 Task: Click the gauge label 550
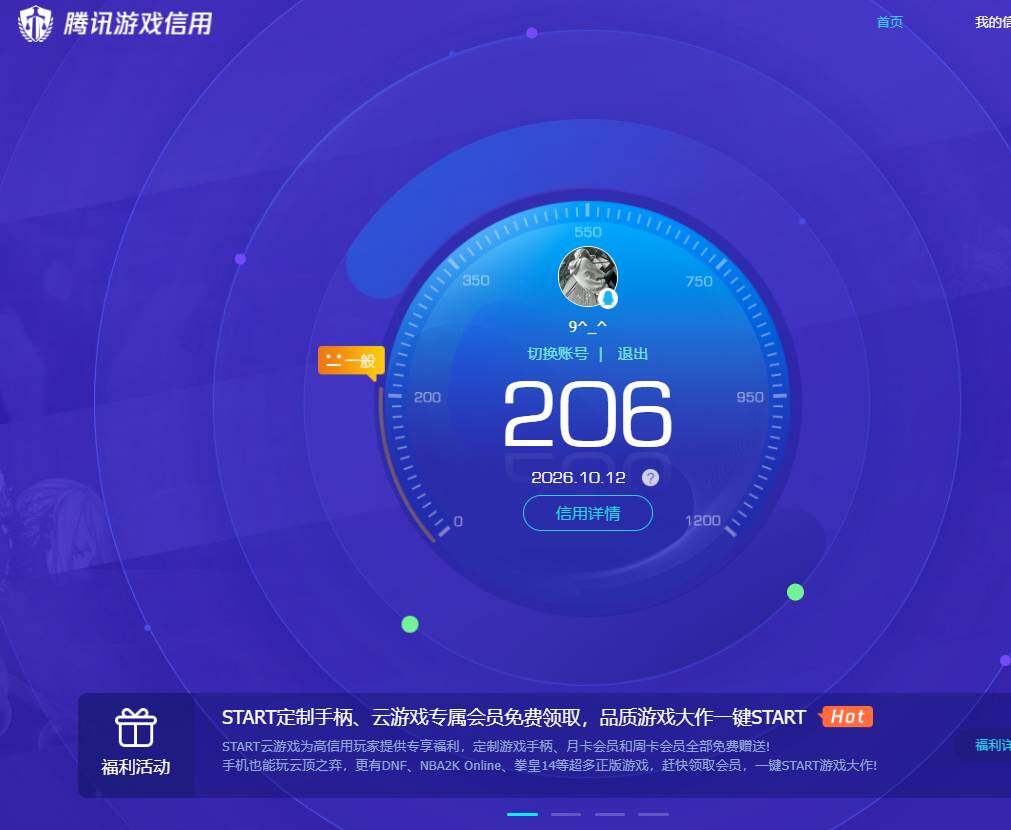[x=587, y=232]
